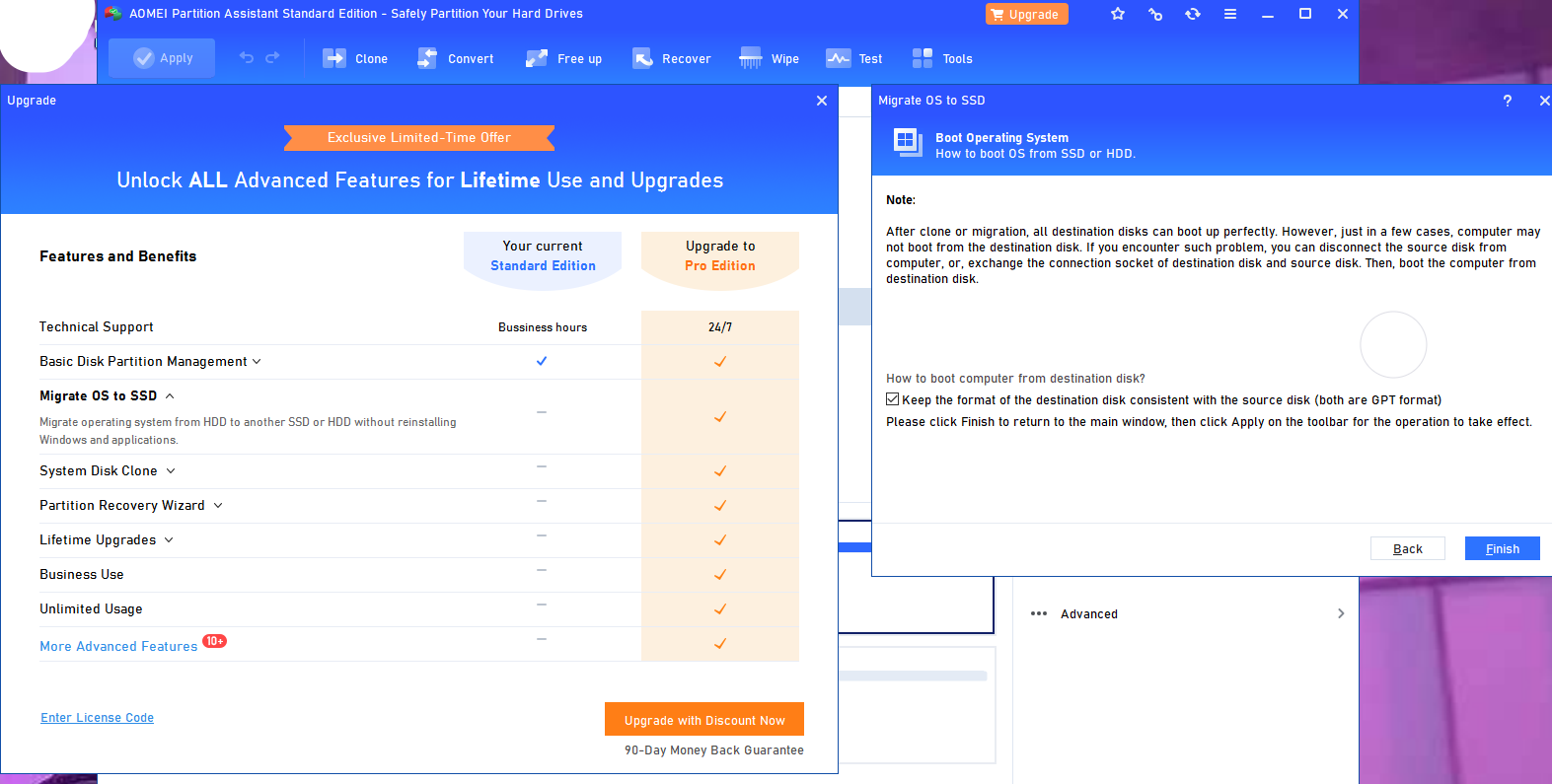Click the Back button in the Migrate dialog

pyautogui.click(x=1408, y=548)
